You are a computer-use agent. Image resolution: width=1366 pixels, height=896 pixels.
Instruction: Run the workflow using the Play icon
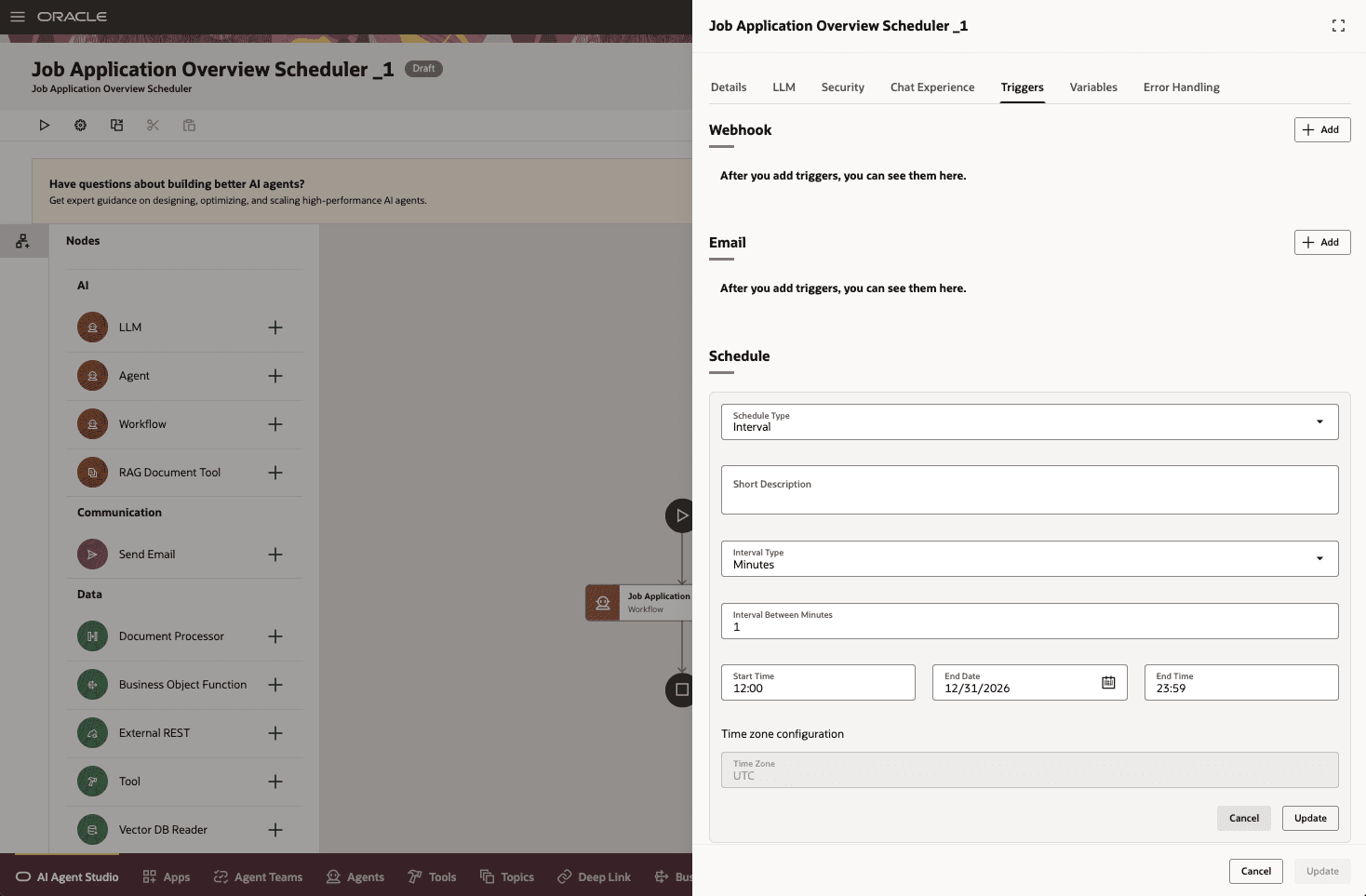[x=44, y=125]
